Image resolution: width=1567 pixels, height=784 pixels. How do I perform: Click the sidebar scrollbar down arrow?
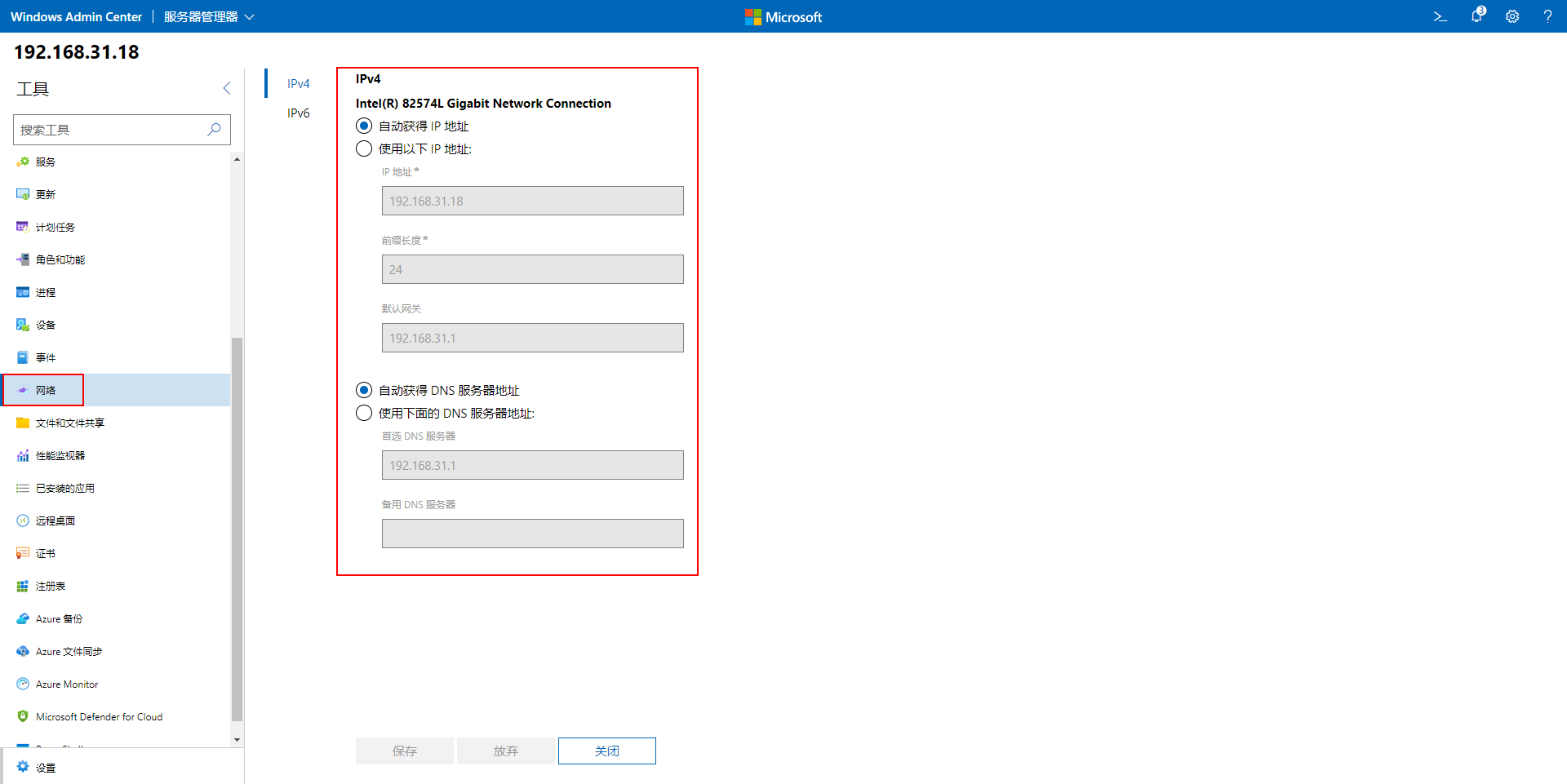[x=237, y=740]
